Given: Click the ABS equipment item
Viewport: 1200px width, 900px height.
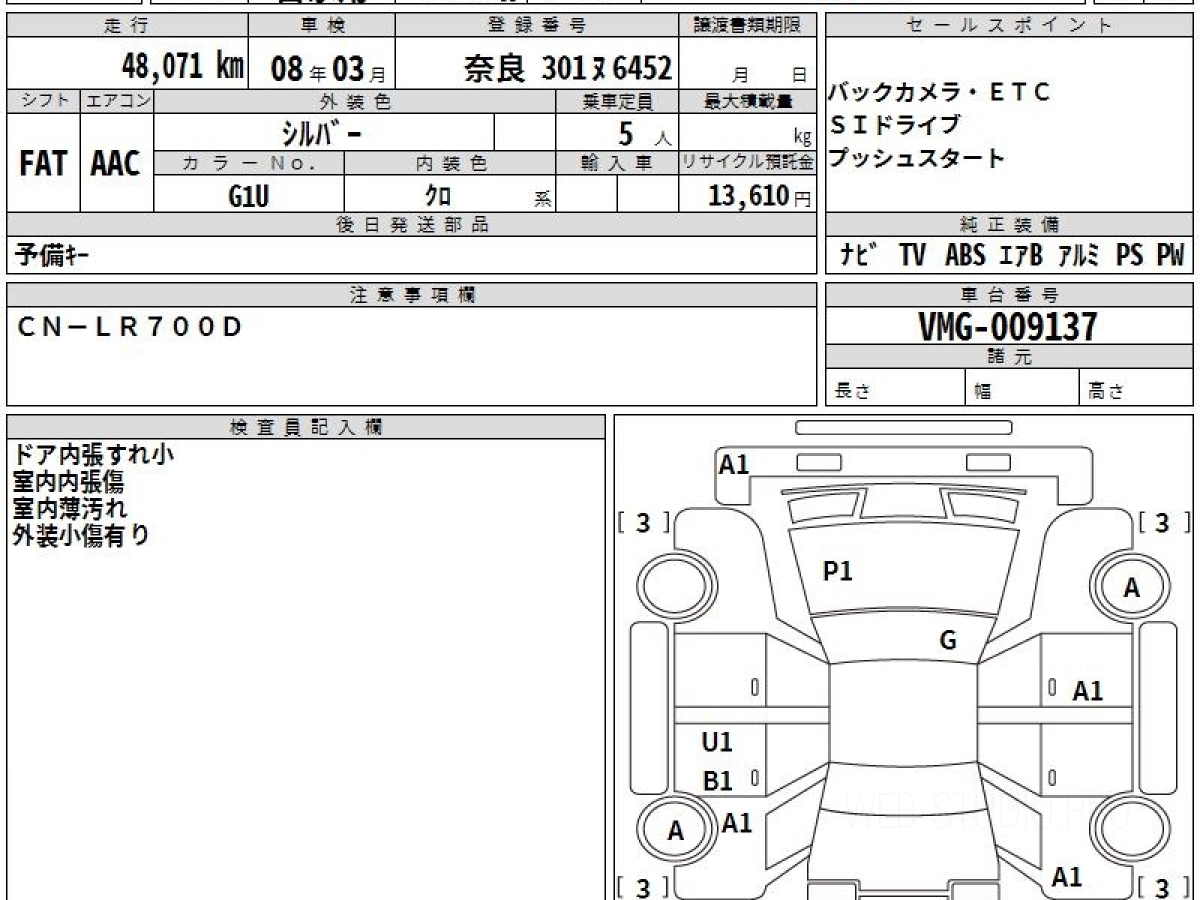Looking at the screenshot, I should [964, 255].
